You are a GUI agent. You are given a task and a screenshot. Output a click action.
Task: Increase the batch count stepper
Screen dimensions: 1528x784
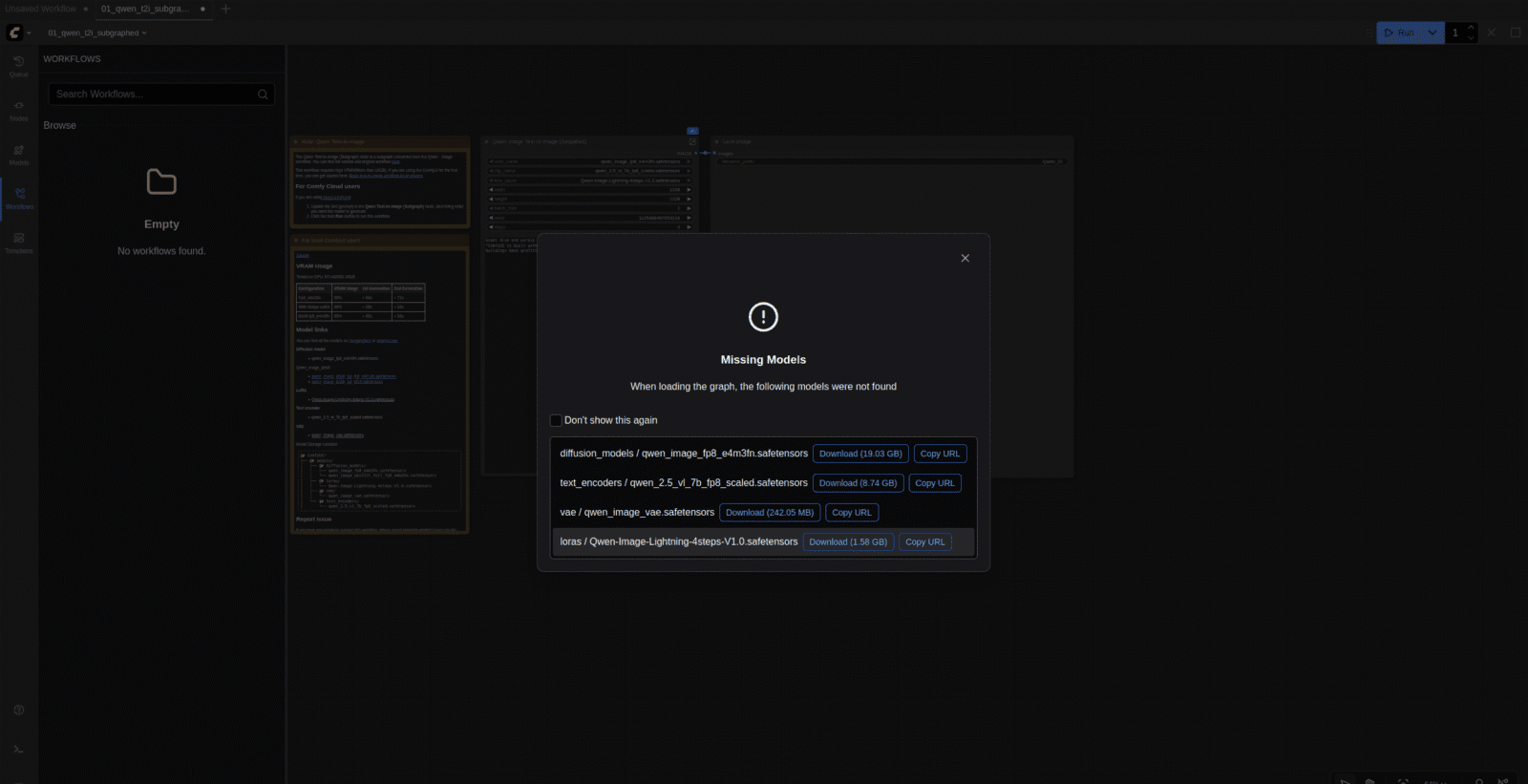pos(1471,28)
